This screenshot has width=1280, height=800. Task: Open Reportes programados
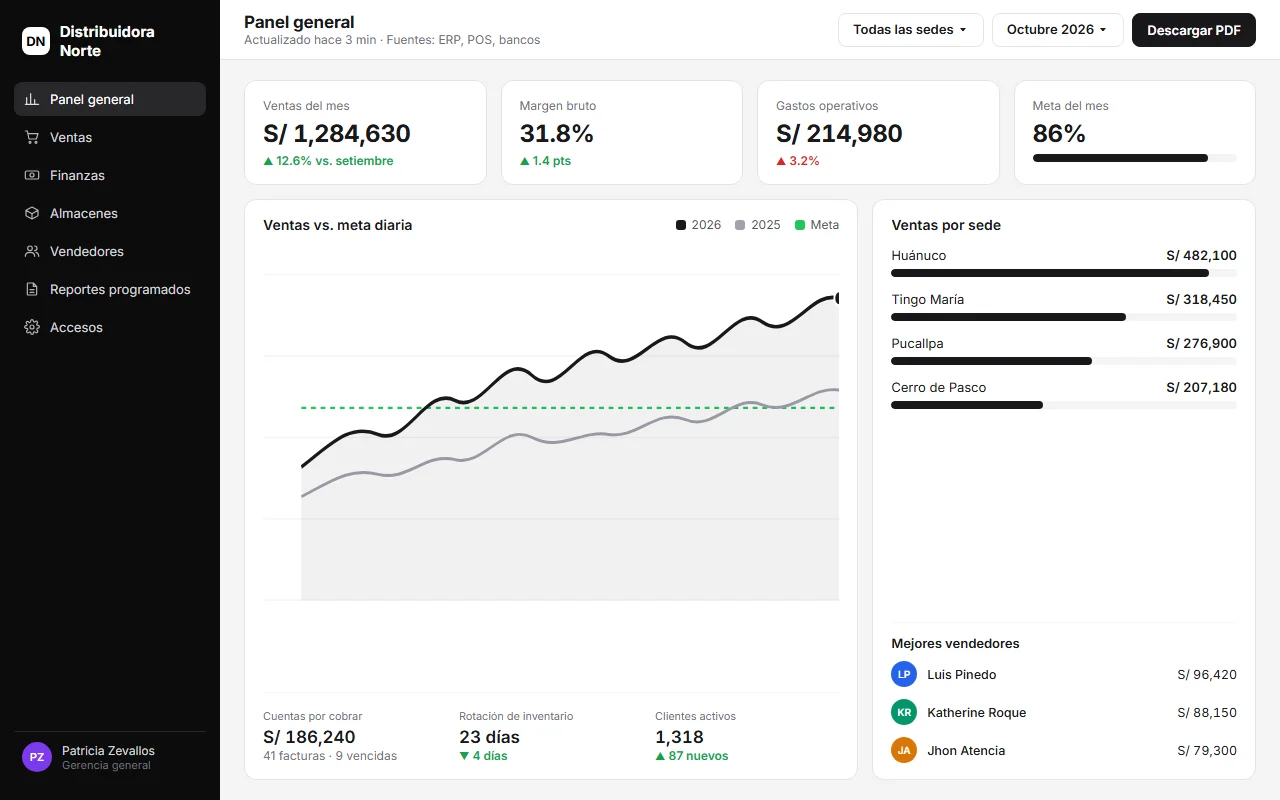pos(110,289)
